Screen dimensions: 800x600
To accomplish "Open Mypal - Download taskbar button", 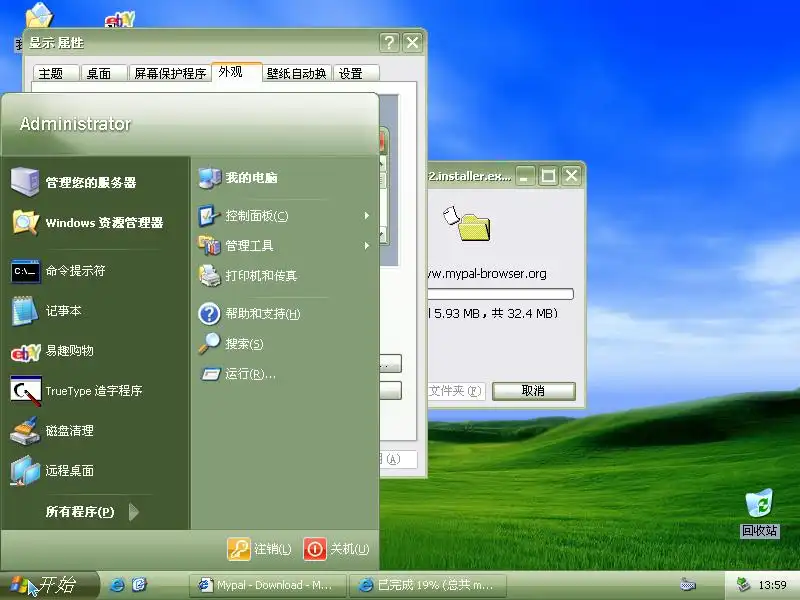I will tap(267, 585).
